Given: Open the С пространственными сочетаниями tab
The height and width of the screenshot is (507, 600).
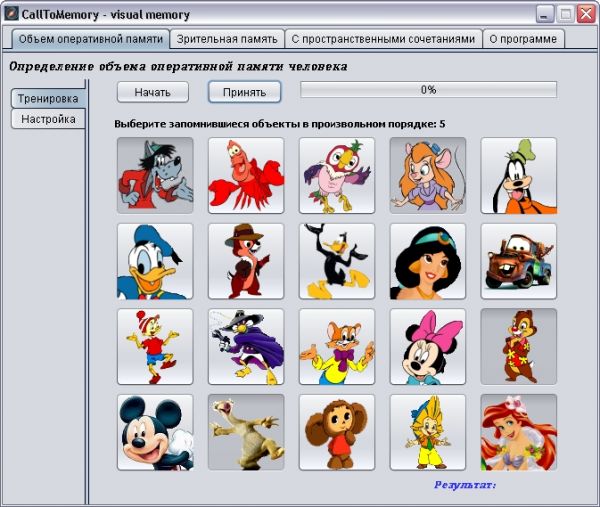Looking at the screenshot, I should point(383,39).
